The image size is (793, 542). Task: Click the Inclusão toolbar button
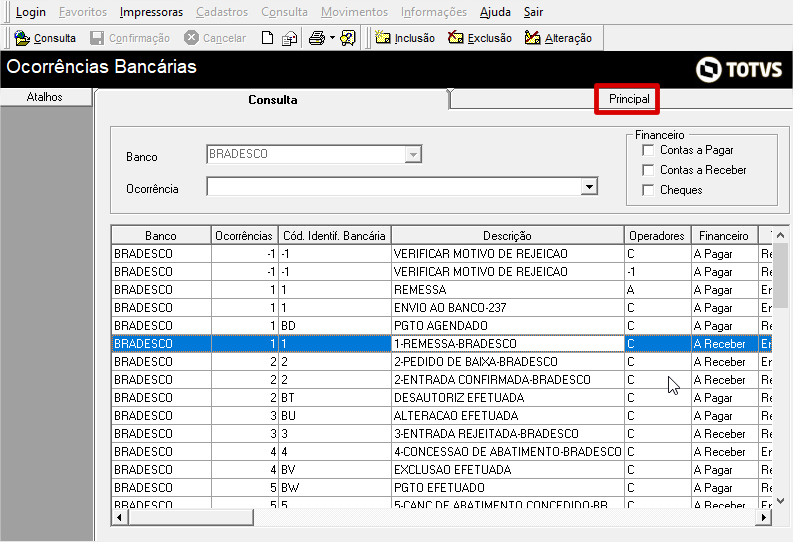pos(405,38)
